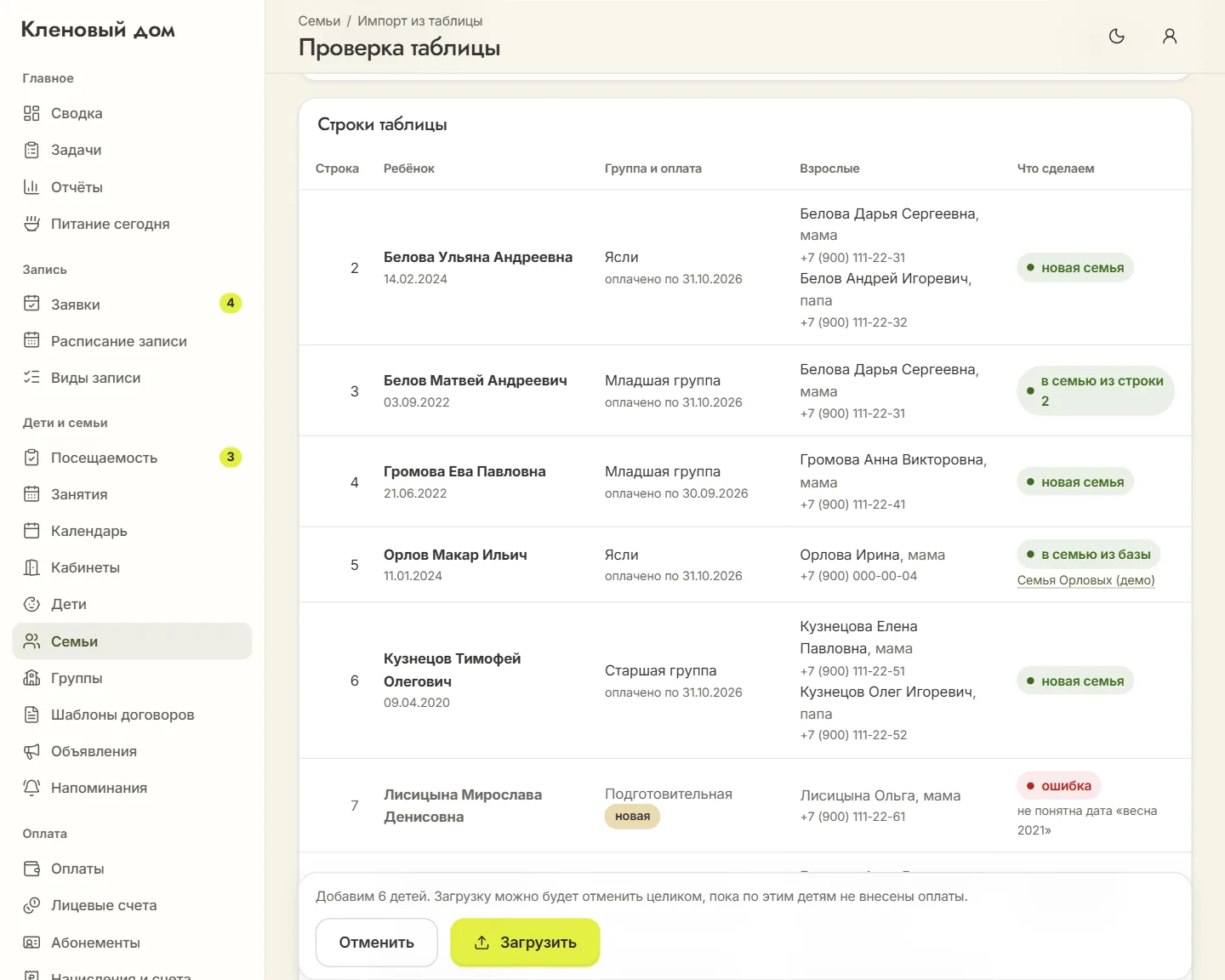Click the Шаблоны договоров document icon
This screenshot has width=1225, height=980.
pos(31,715)
